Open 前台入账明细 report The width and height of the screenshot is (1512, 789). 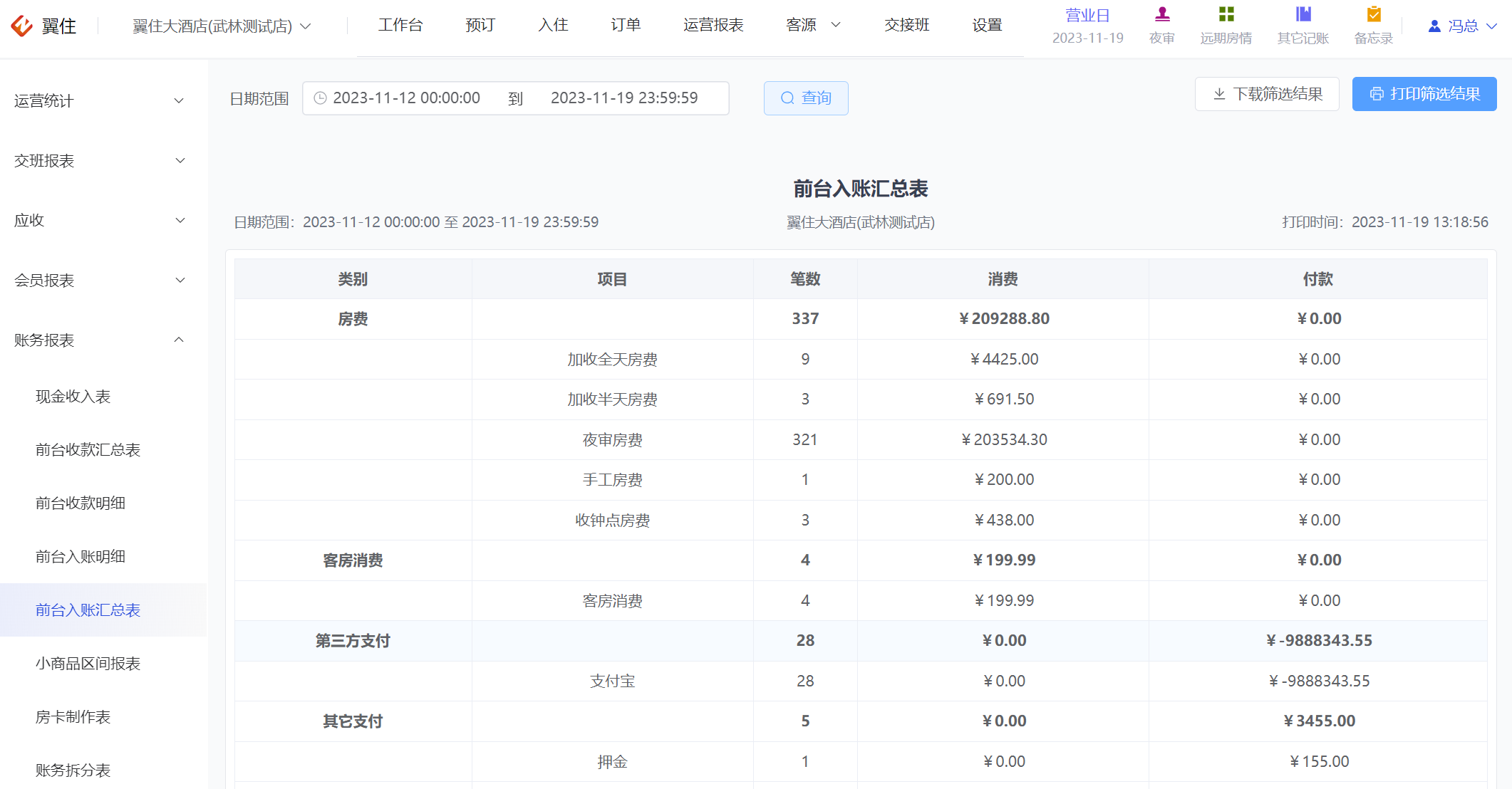(x=103, y=557)
